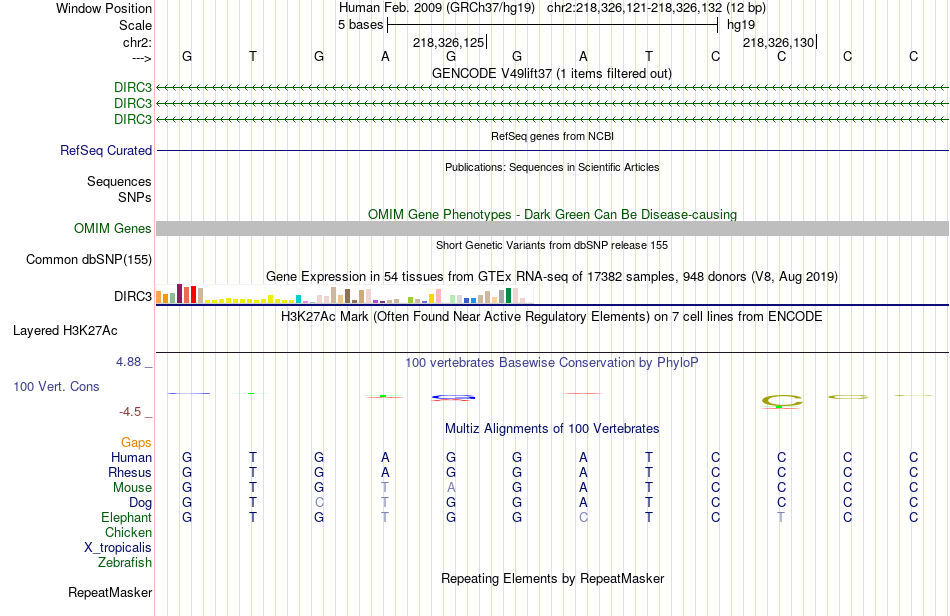The width and height of the screenshot is (950, 616).
Task: Click the orange 'Gaps' row label
Action: pyautogui.click(x=136, y=443)
